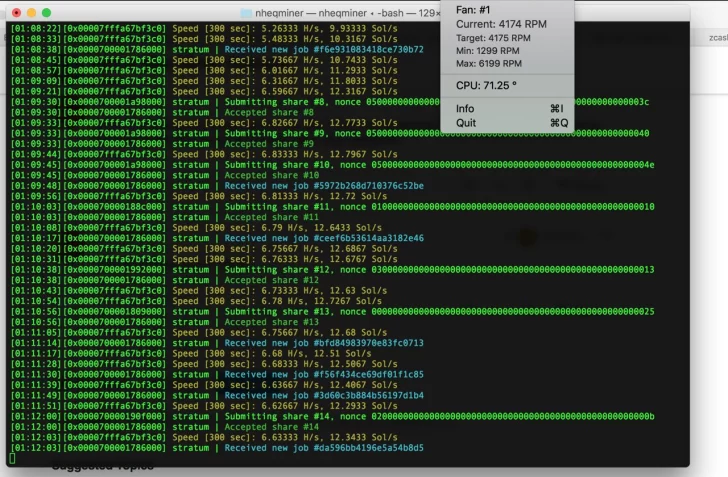The image size is (728, 477).
Task: Click the line 'Accepted share #10'
Action: click(272, 175)
